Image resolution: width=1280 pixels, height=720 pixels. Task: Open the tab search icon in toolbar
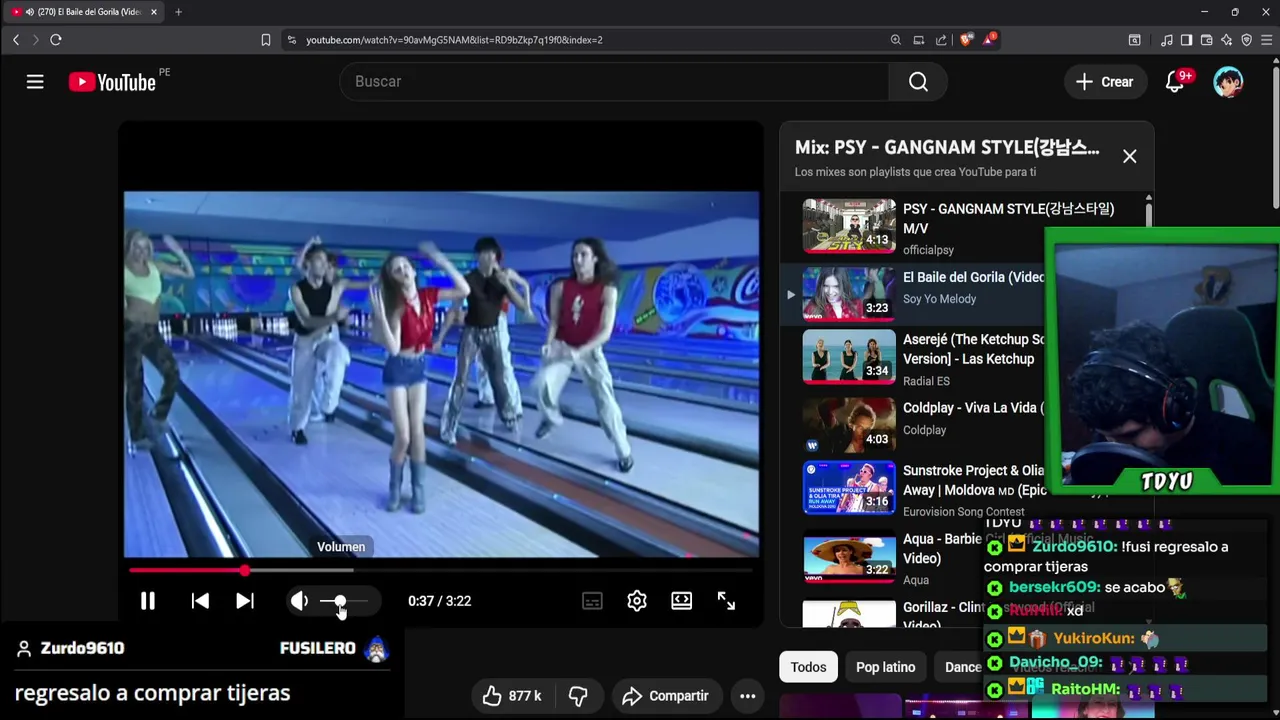[x=1134, y=40]
